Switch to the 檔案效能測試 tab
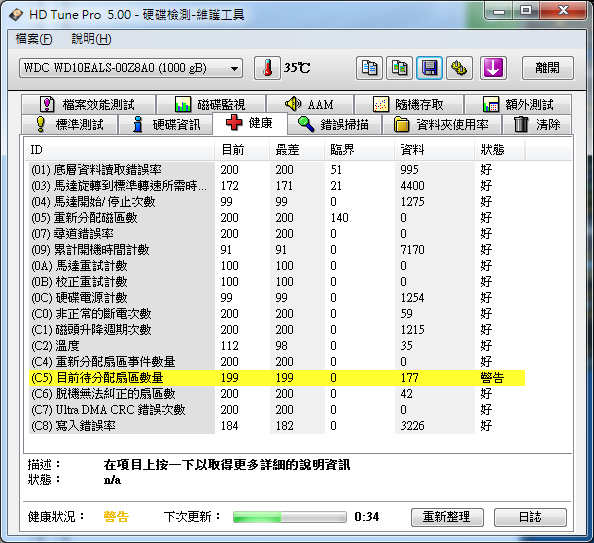Image resolution: width=594 pixels, height=543 pixels. (x=88, y=104)
